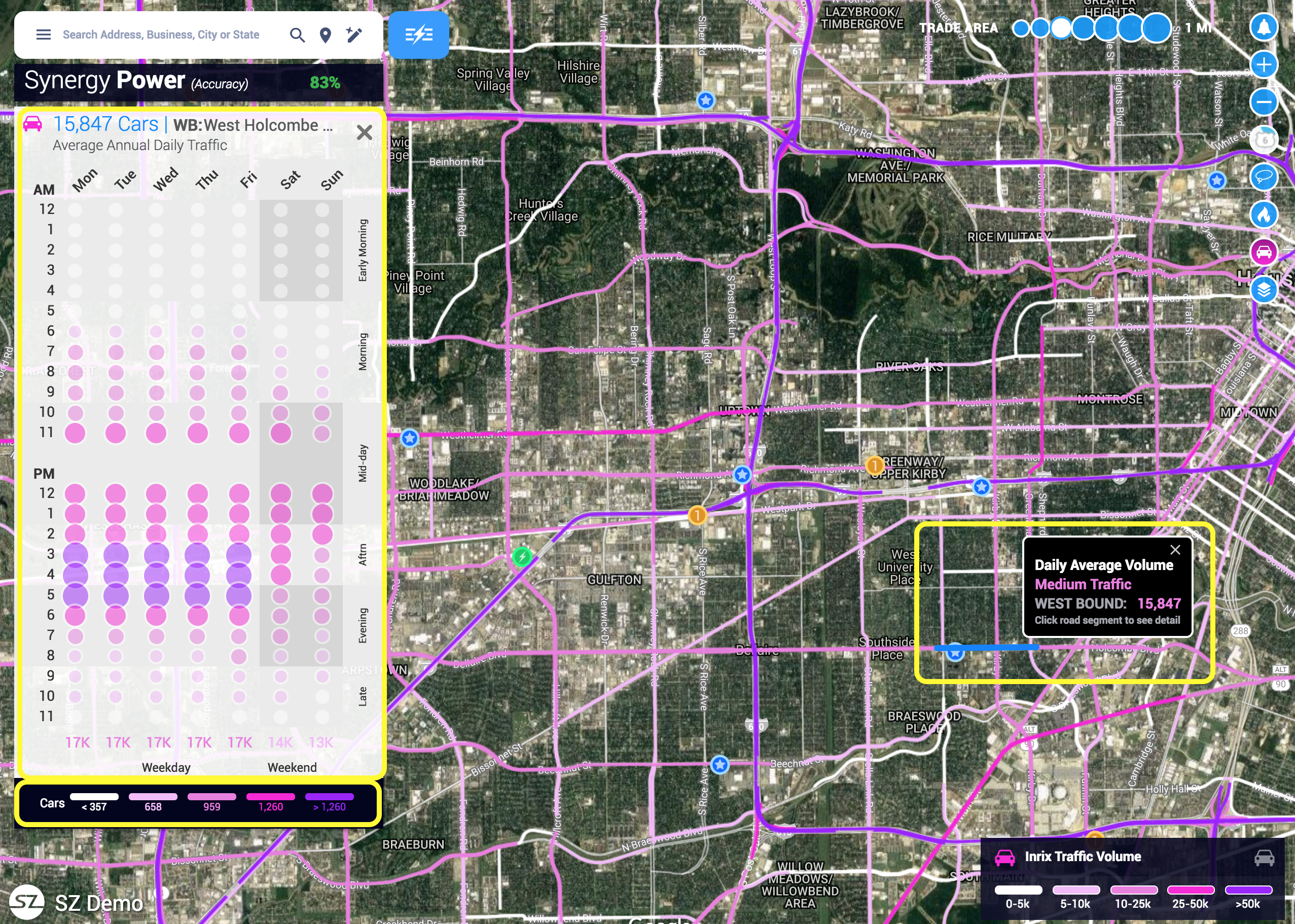Zoom in with the plus button
1295x924 pixels.
(x=1263, y=64)
